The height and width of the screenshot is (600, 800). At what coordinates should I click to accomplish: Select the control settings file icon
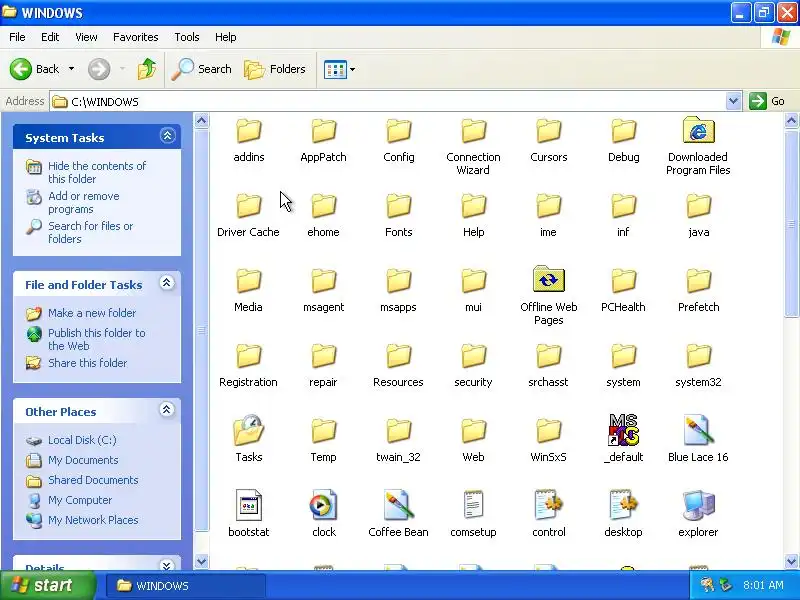click(548, 505)
